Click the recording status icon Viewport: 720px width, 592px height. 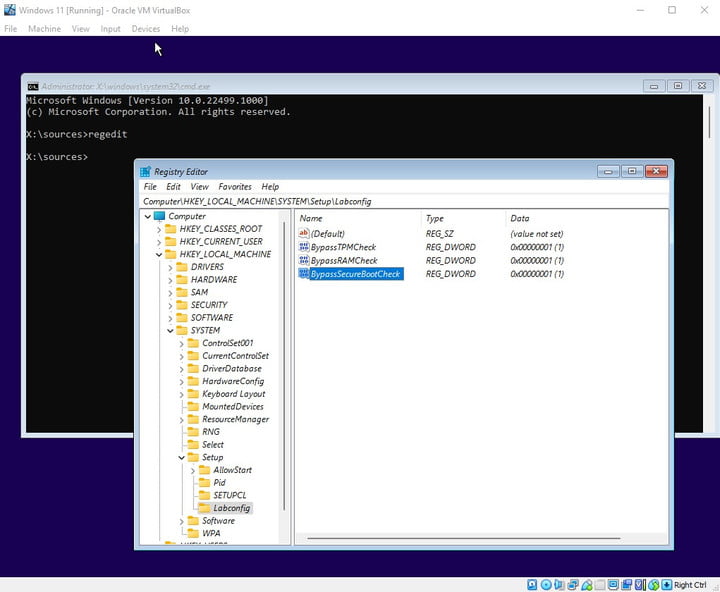click(626, 585)
